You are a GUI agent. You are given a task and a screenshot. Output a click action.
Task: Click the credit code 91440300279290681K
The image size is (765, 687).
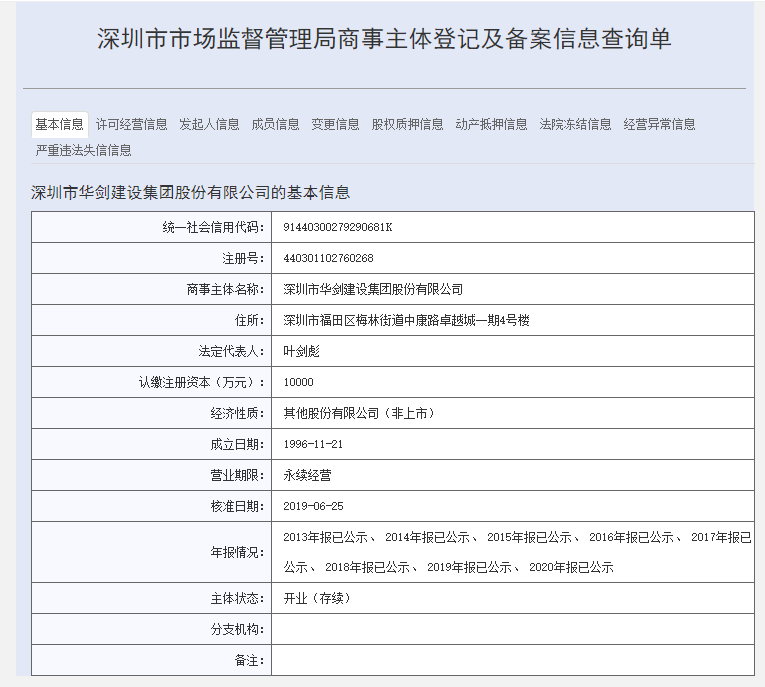point(338,227)
